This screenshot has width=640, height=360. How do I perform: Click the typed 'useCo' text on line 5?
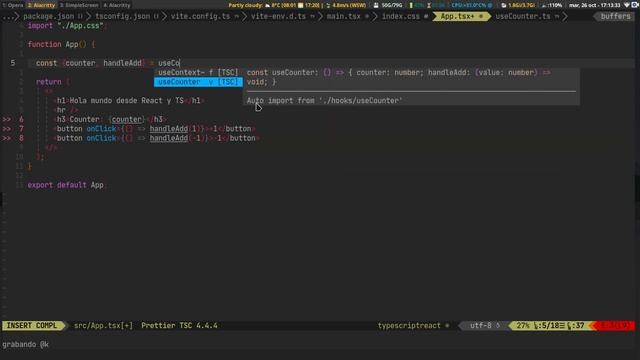pyautogui.click(x=169, y=63)
